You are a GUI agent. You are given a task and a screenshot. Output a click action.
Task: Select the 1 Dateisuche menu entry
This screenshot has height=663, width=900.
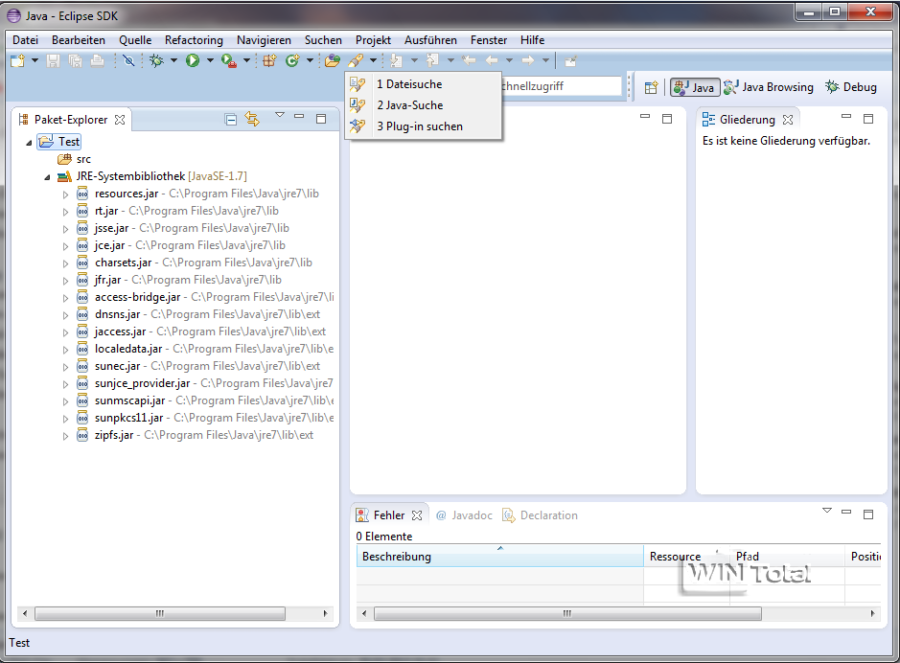[x=422, y=84]
